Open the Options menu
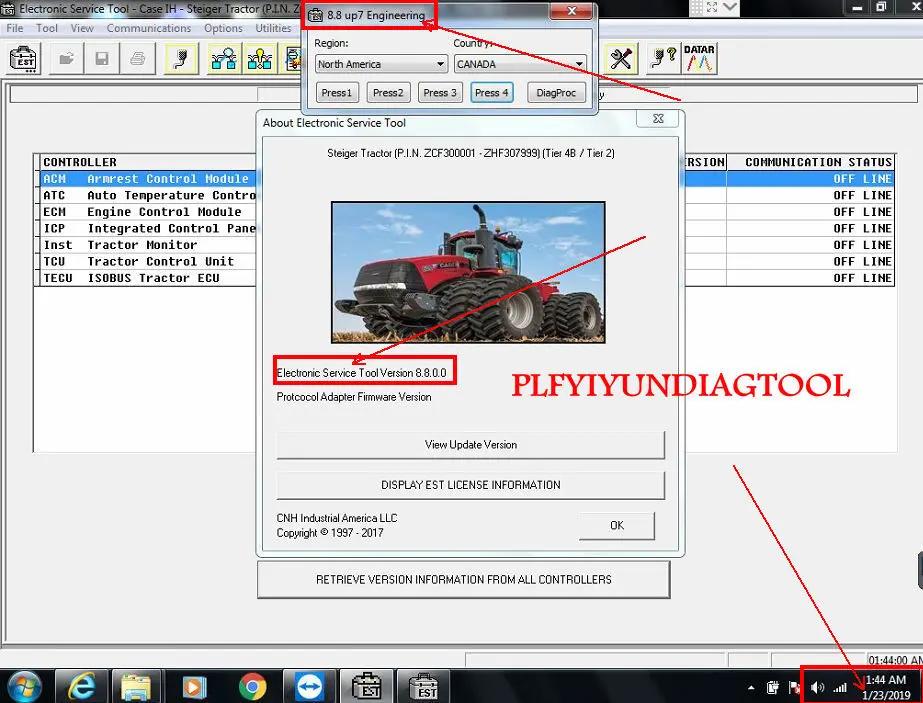The image size is (923, 703). click(223, 28)
